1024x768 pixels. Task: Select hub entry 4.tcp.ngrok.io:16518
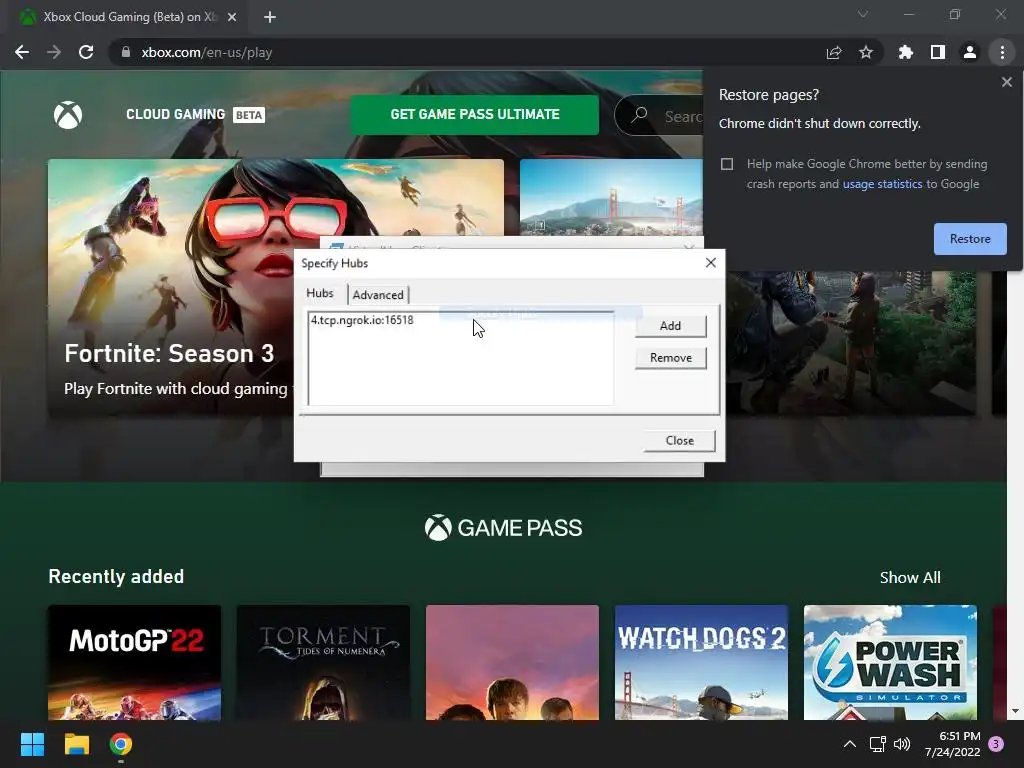click(362, 320)
